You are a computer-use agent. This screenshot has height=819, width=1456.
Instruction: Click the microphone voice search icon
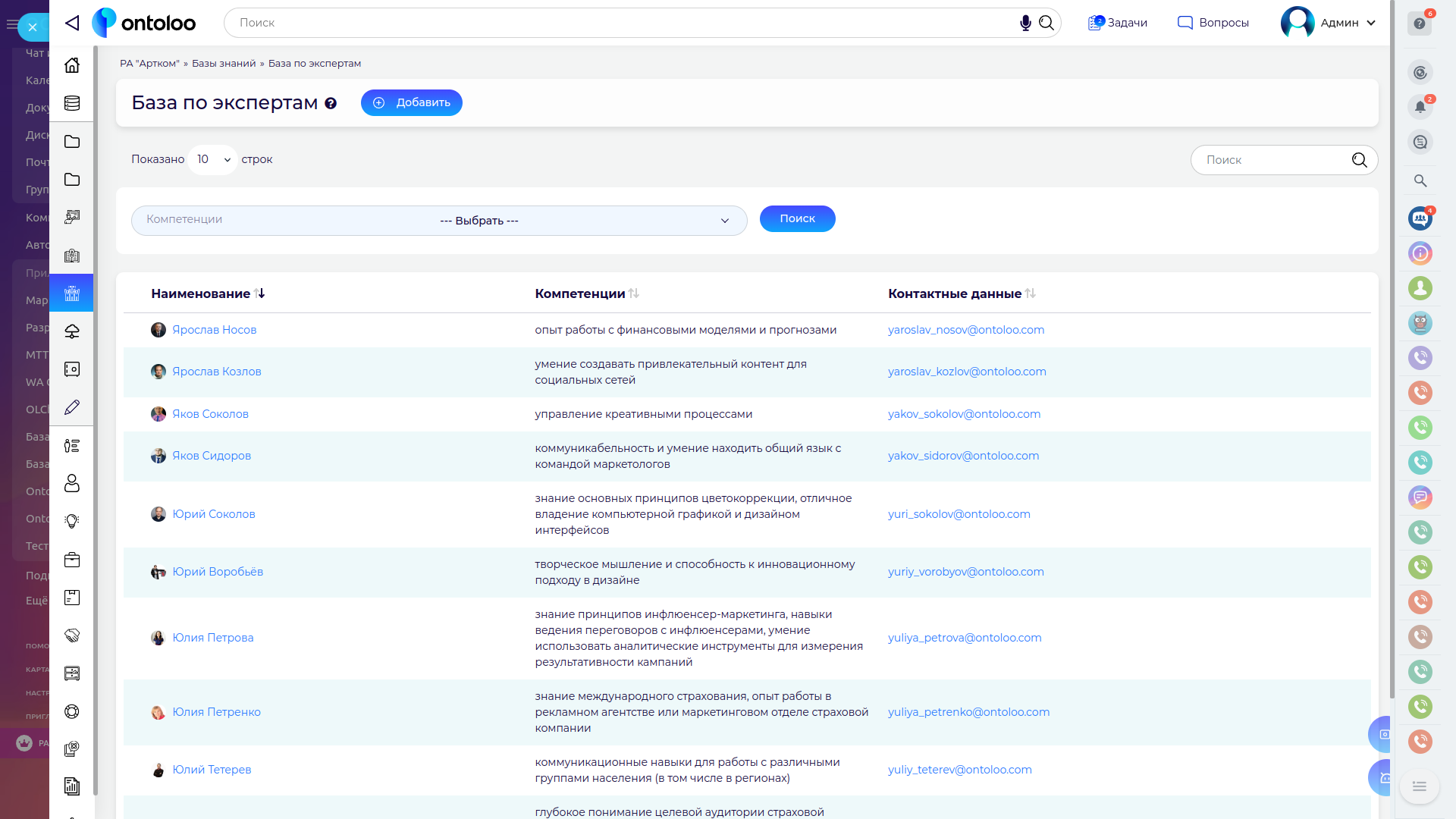click(1025, 23)
